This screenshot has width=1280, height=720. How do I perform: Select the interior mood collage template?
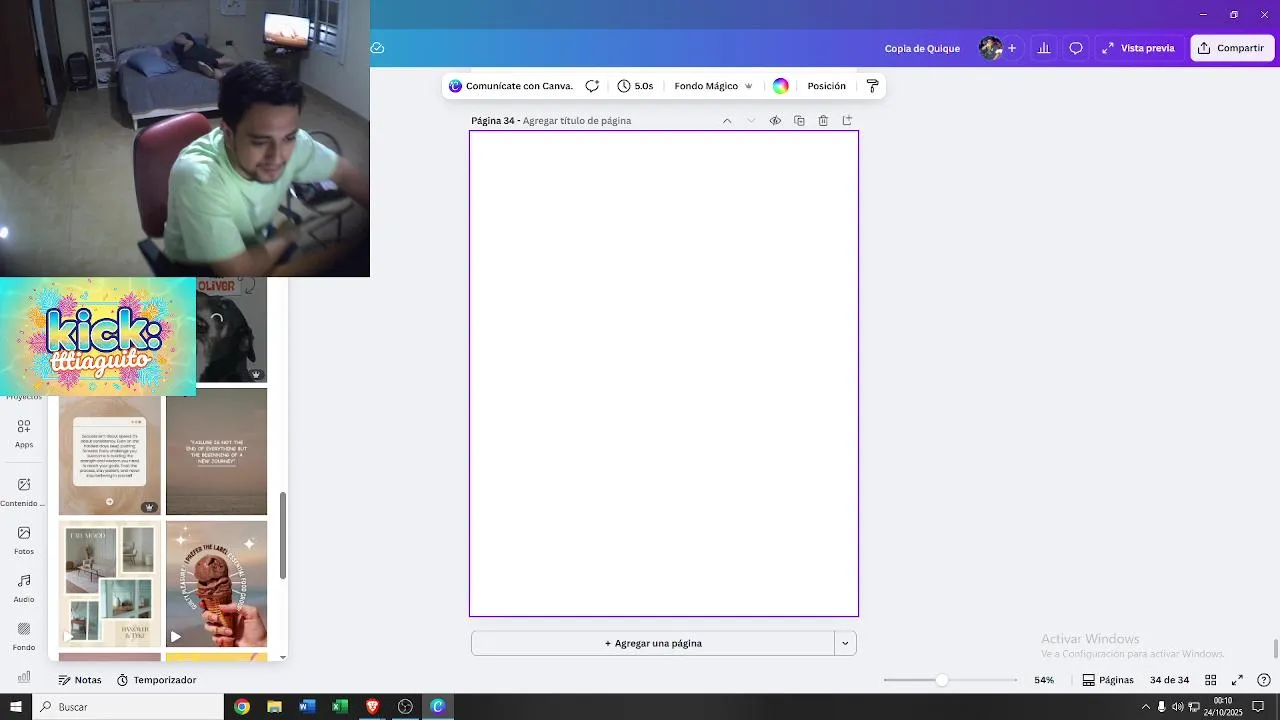tap(110, 584)
